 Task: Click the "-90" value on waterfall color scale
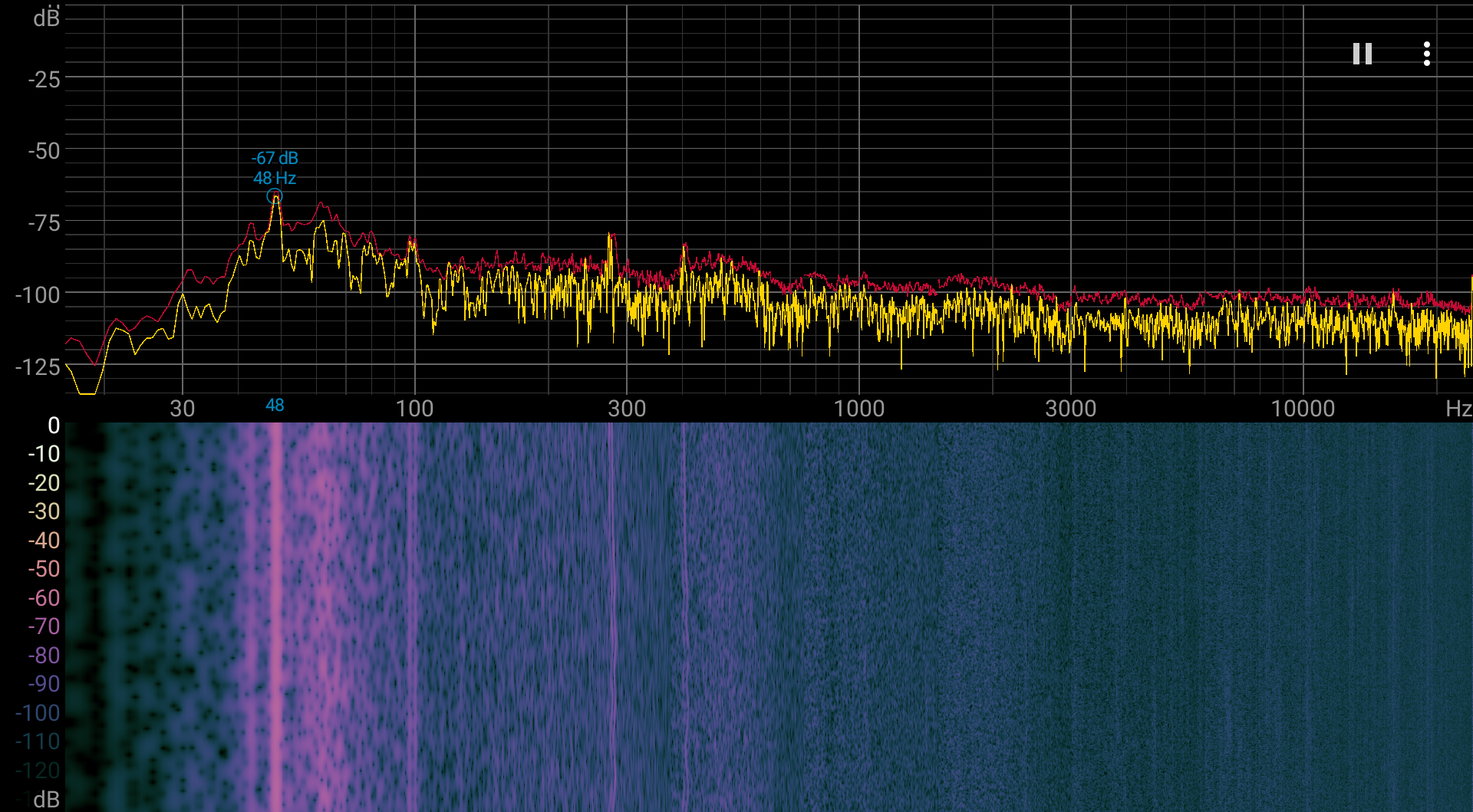pos(44,684)
